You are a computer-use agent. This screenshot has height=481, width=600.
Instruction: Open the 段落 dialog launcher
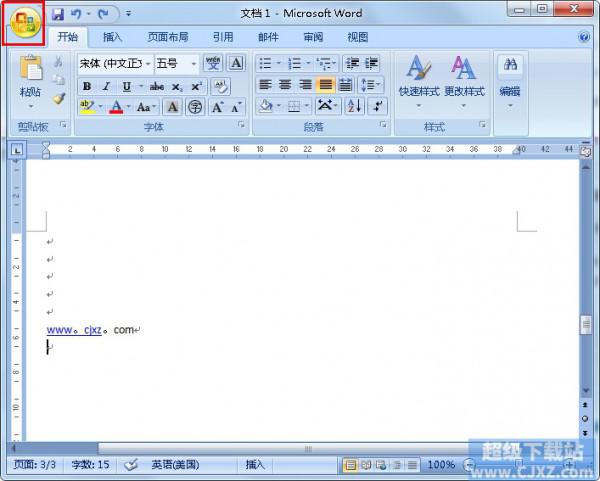coord(383,125)
